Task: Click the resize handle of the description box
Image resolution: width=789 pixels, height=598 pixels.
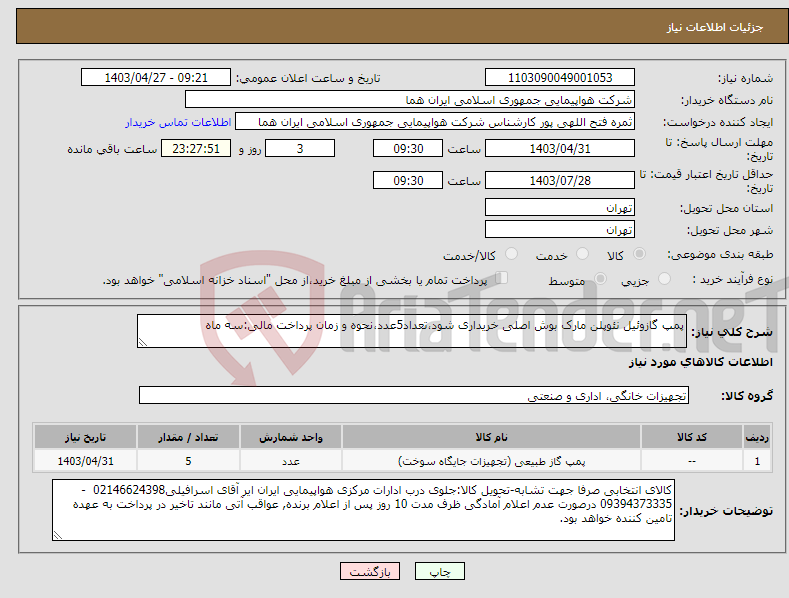Action: [143, 342]
